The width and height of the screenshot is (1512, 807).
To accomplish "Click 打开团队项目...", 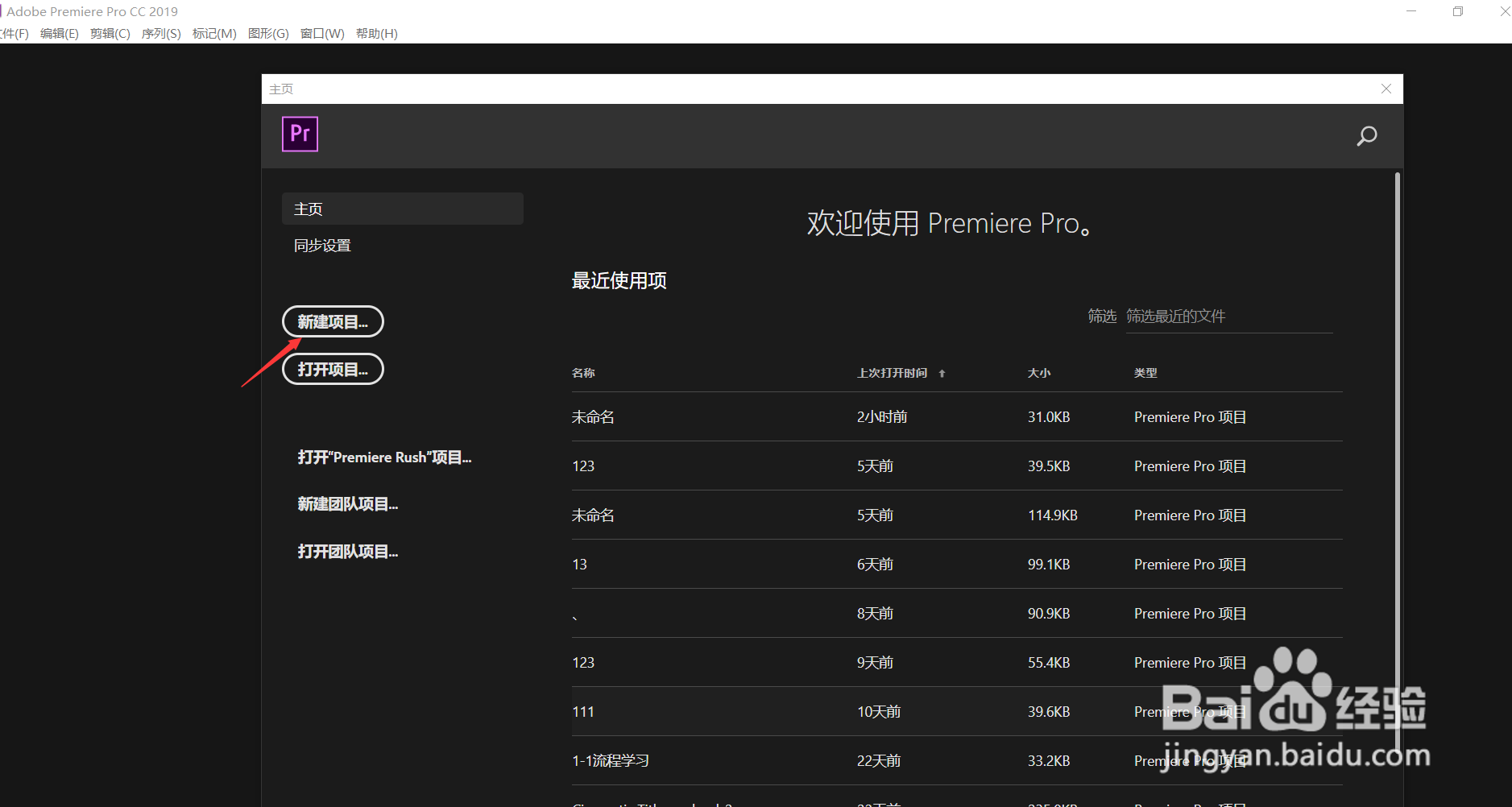I will tap(348, 552).
